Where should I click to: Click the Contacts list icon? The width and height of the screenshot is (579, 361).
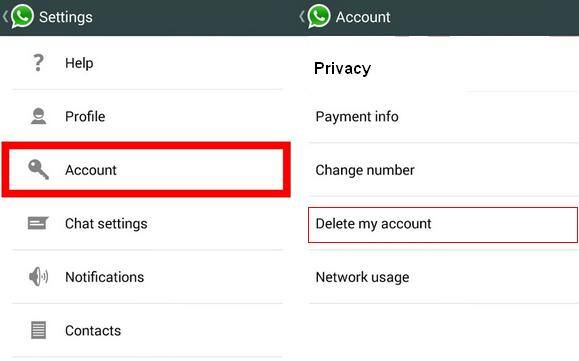(x=38, y=330)
